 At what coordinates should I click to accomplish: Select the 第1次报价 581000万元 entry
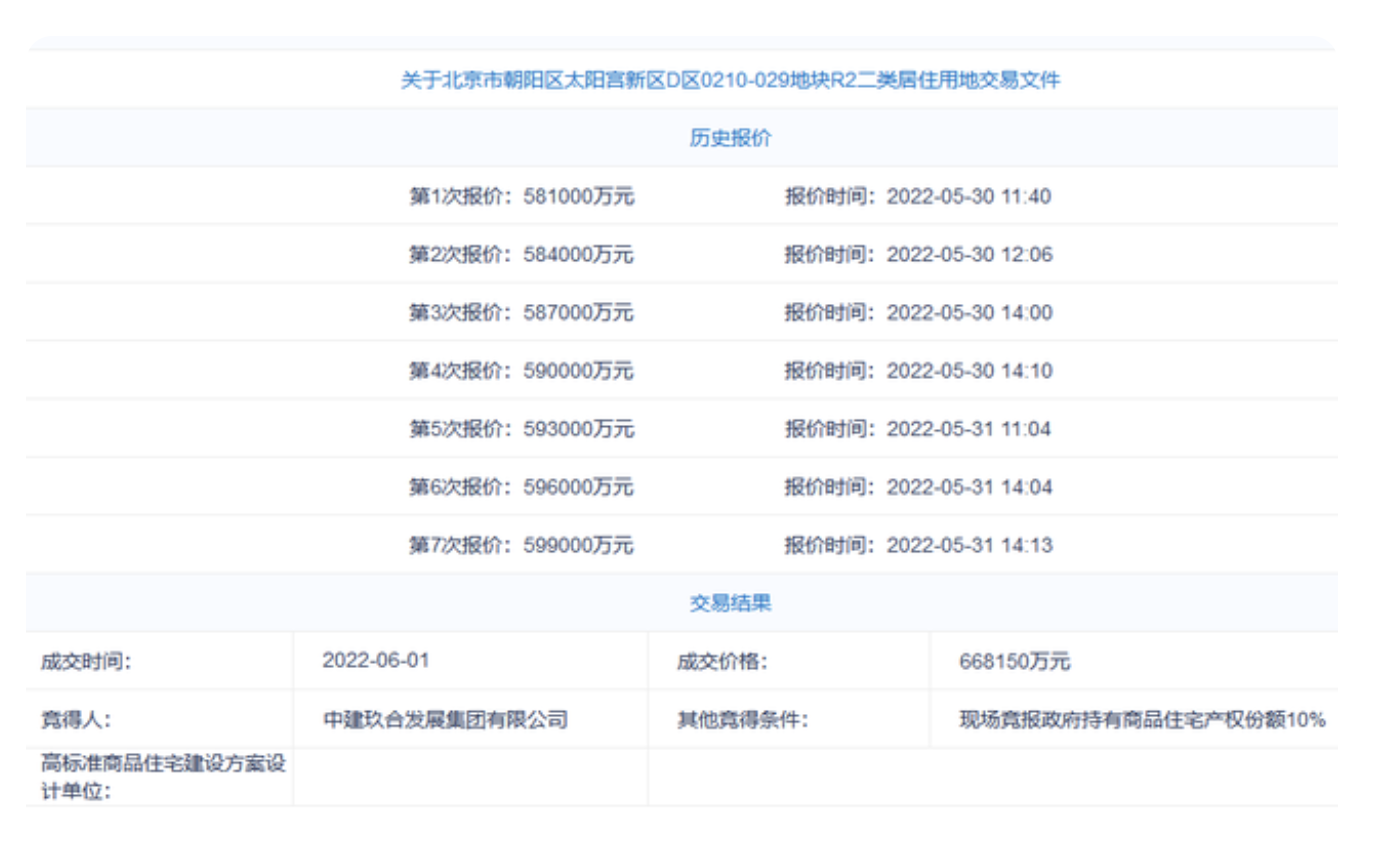(521, 197)
